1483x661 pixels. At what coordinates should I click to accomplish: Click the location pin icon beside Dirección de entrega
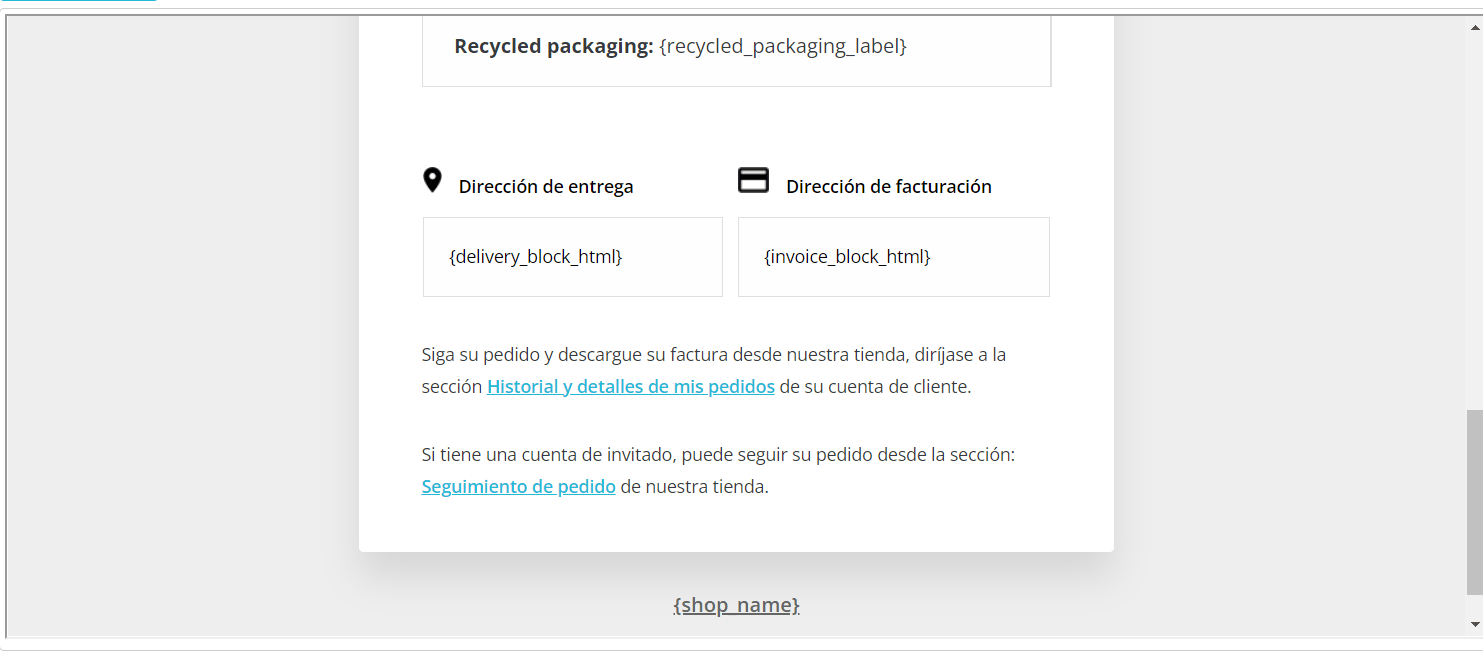pyautogui.click(x=432, y=180)
